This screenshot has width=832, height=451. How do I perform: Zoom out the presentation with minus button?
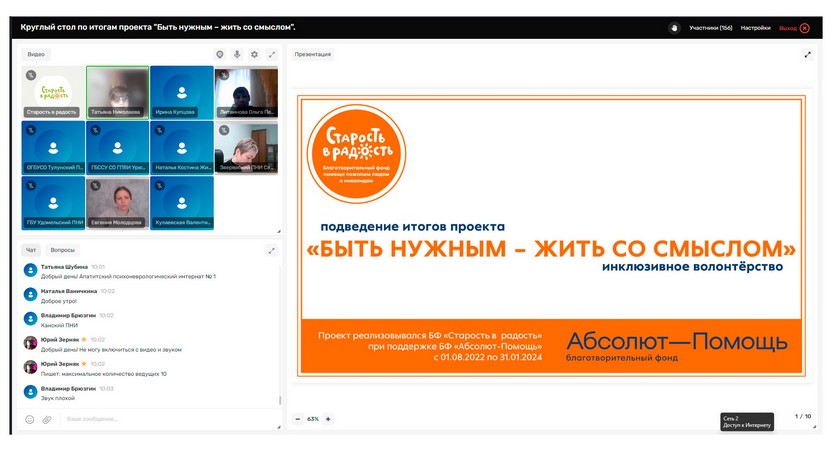298,419
